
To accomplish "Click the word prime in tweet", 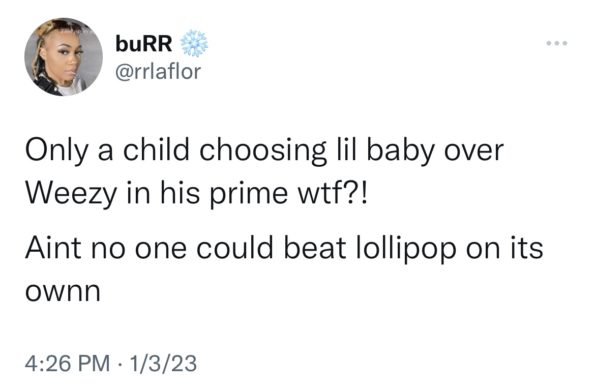I will [x=249, y=195].
